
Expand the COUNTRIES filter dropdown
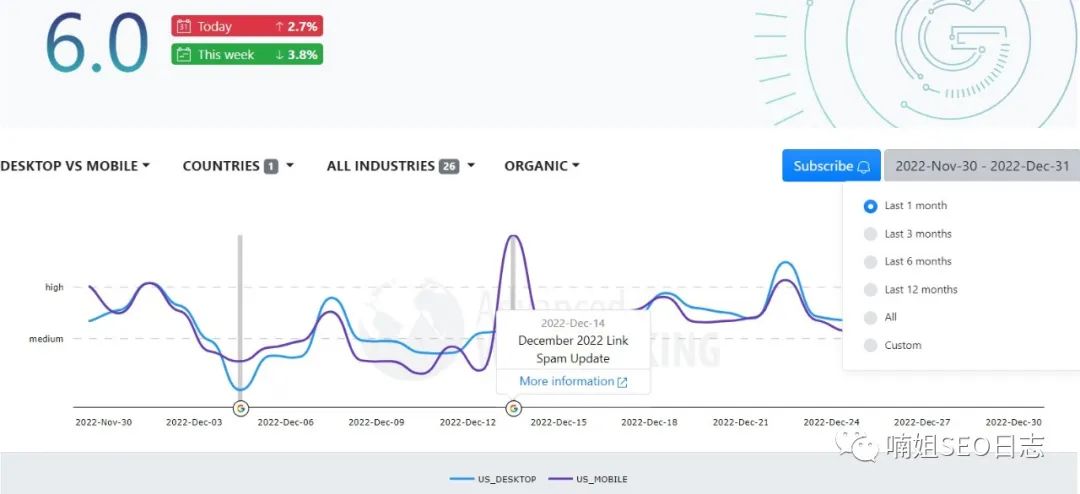(238, 165)
